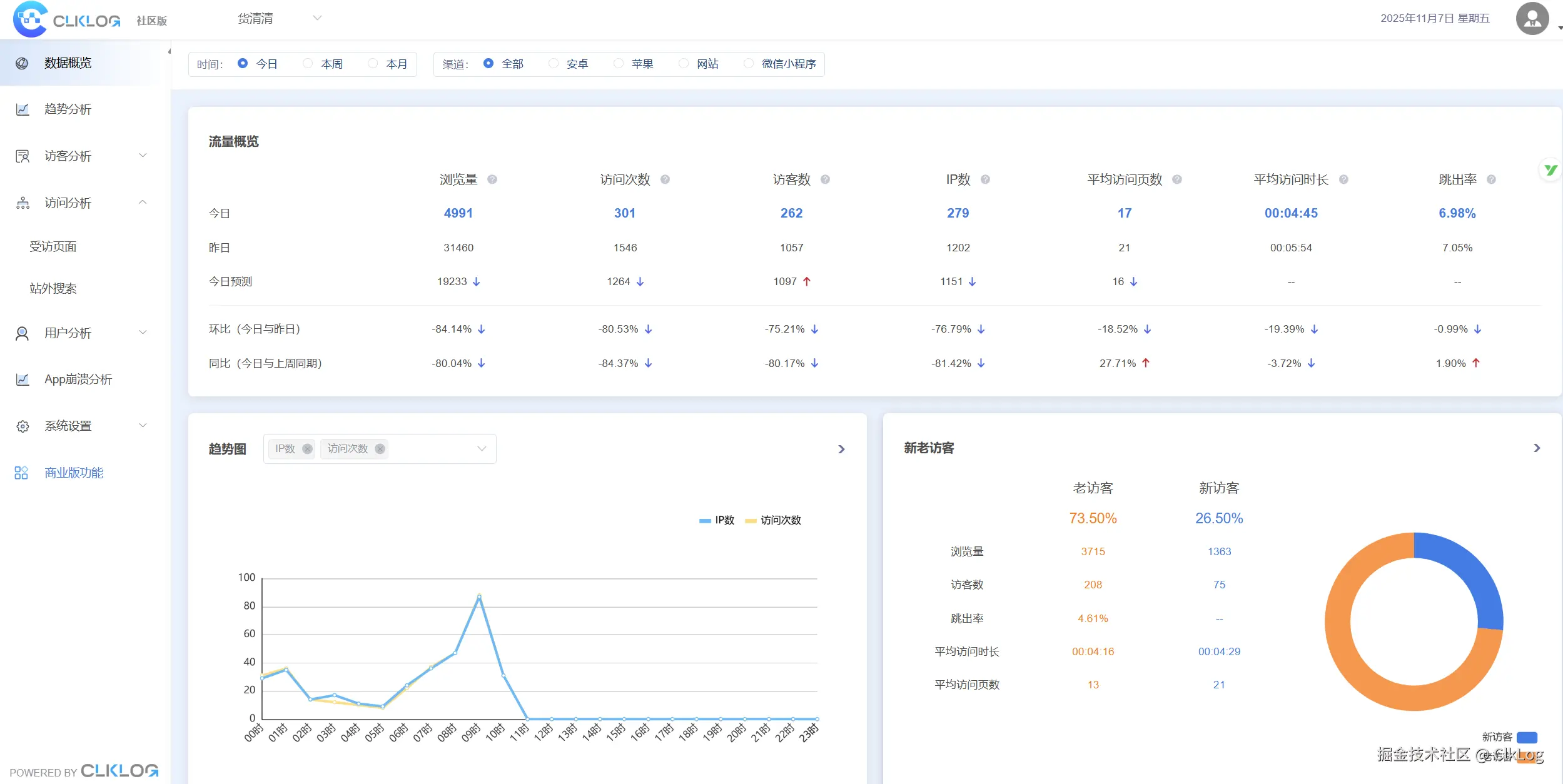Click the 跳出率 help info icon
The height and width of the screenshot is (784, 1563).
[1491, 179]
